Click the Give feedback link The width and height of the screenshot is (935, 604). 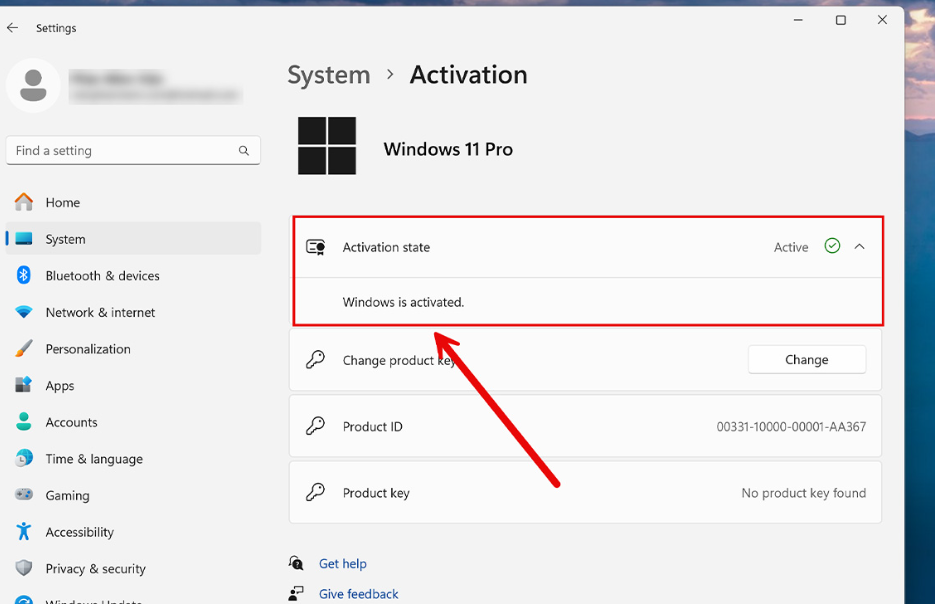click(358, 594)
